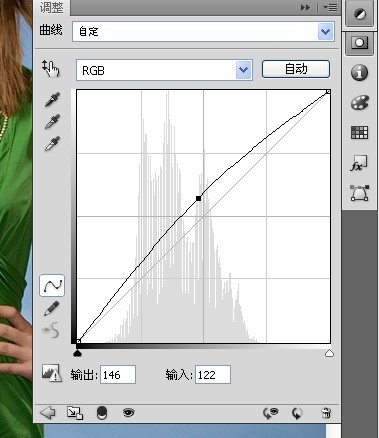Switch to the 调整 panel tab

point(52,7)
